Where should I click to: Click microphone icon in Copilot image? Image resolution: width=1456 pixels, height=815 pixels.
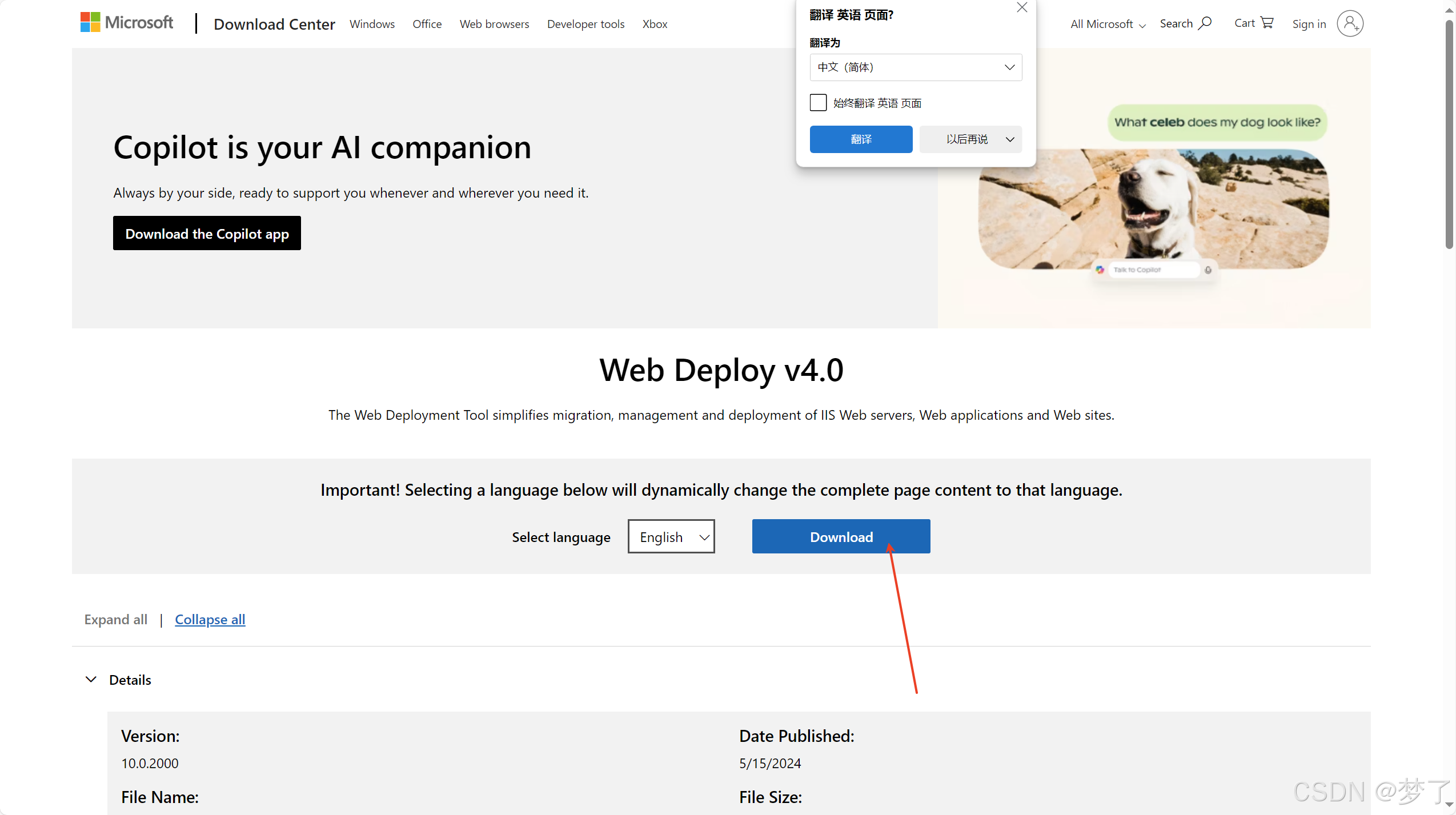click(1208, 270)
